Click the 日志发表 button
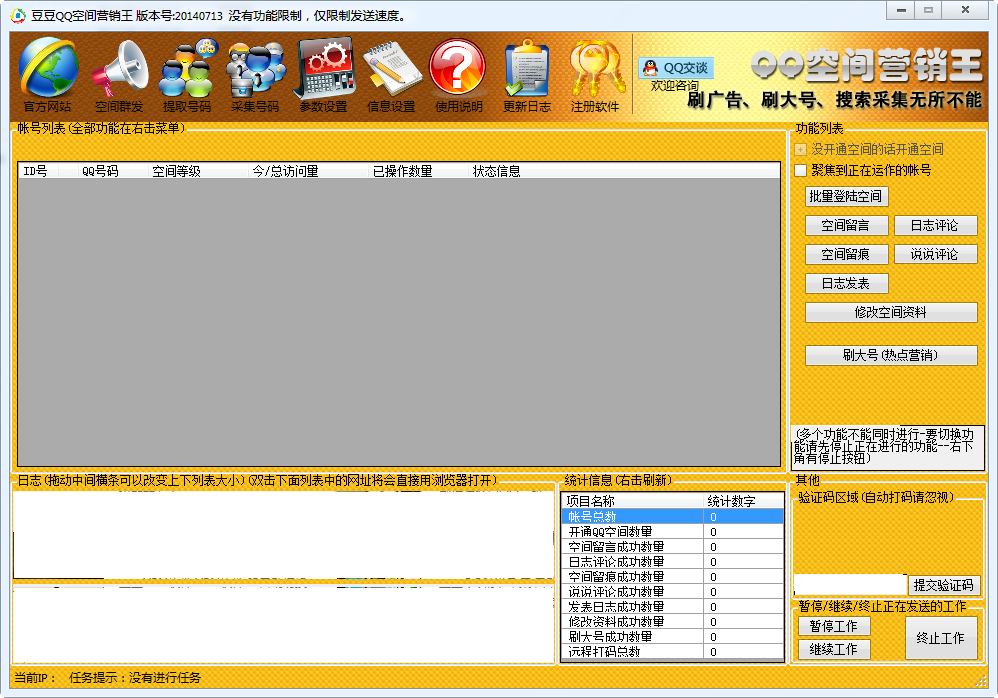This screenshot has width=998, height=698. tap(846, 284)
